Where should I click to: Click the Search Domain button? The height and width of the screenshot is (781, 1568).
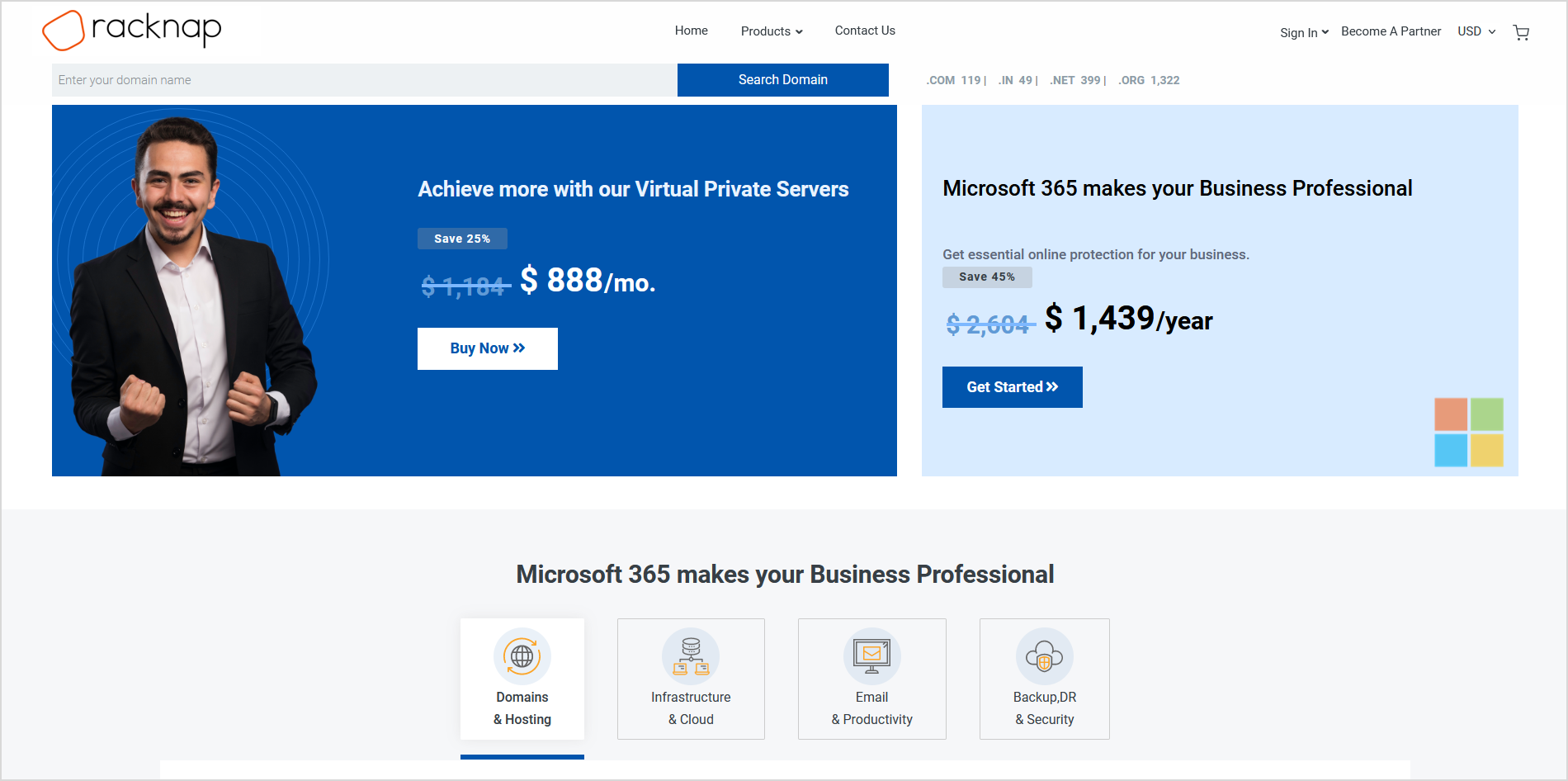click(782, 80)
